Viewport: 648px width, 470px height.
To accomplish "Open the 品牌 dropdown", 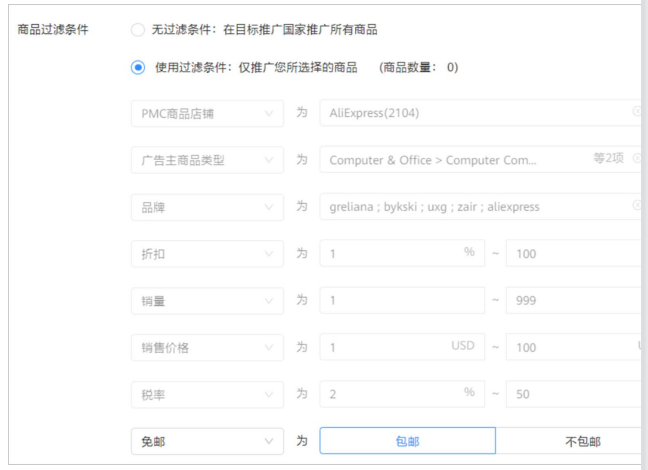I will (207, 207).
